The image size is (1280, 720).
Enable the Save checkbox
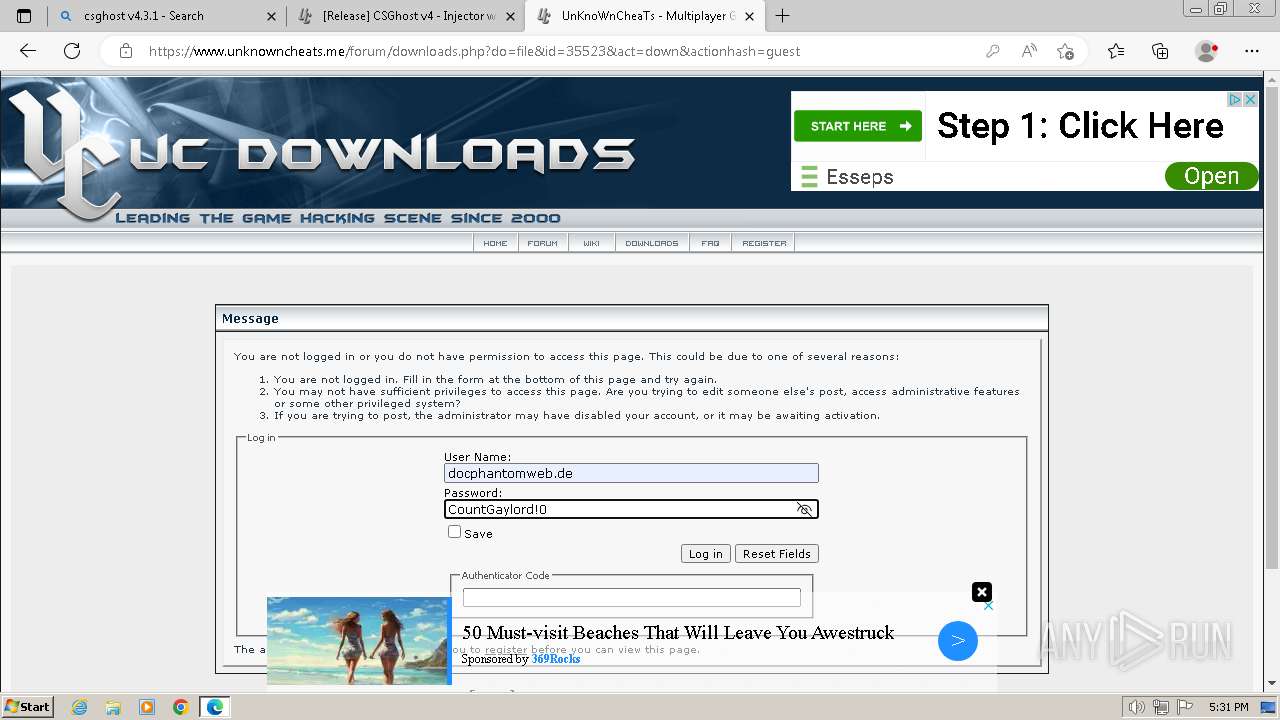point(454,532)
